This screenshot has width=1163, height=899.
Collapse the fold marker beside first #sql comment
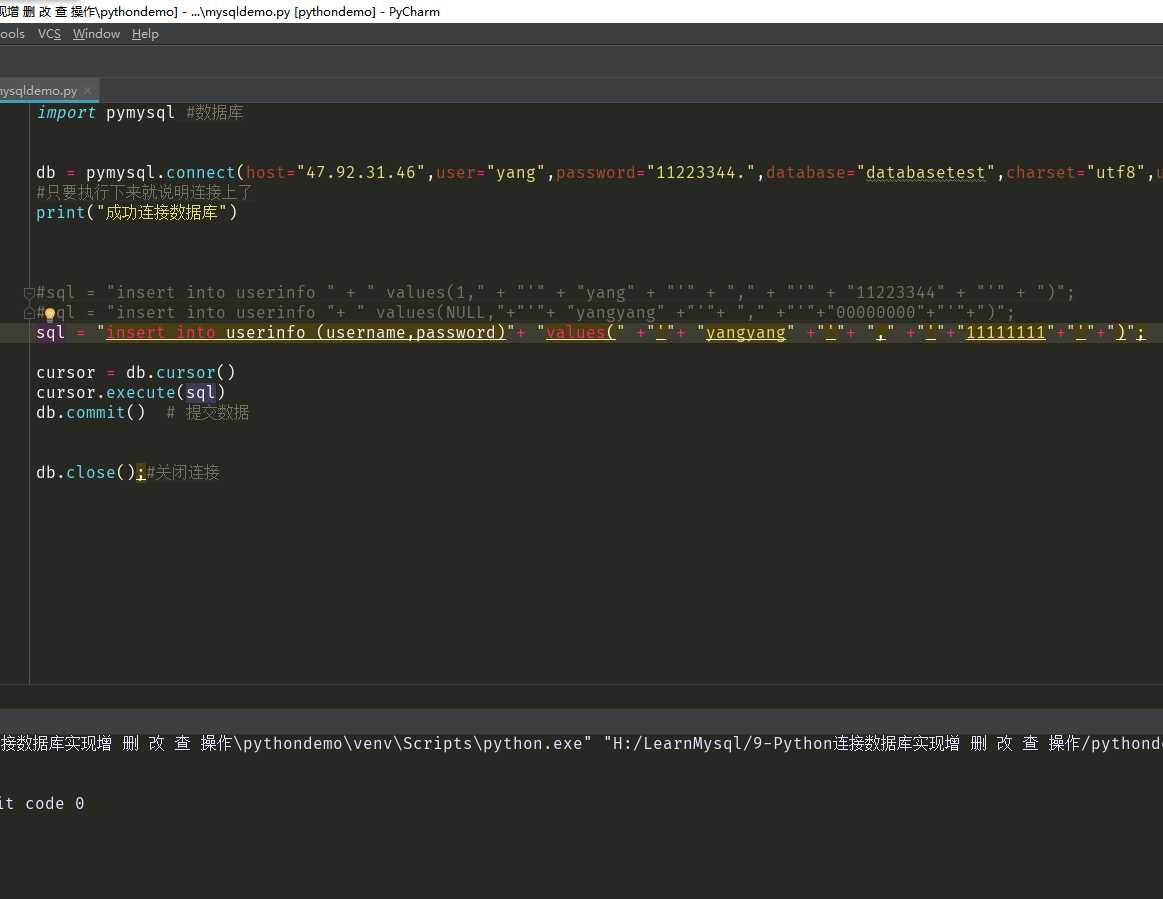[x=29, y=293]
